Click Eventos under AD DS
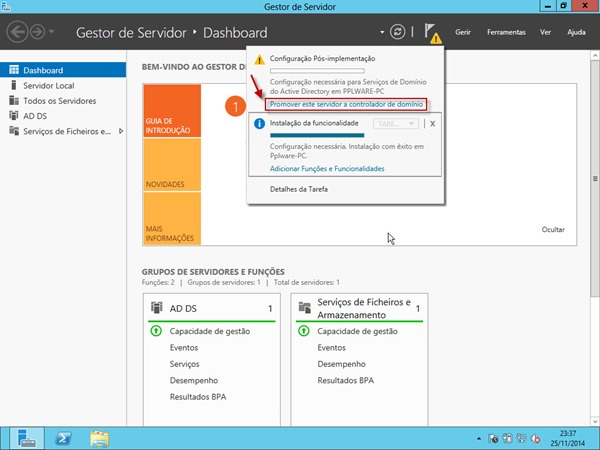600x450 pixels. coord(184,347)
